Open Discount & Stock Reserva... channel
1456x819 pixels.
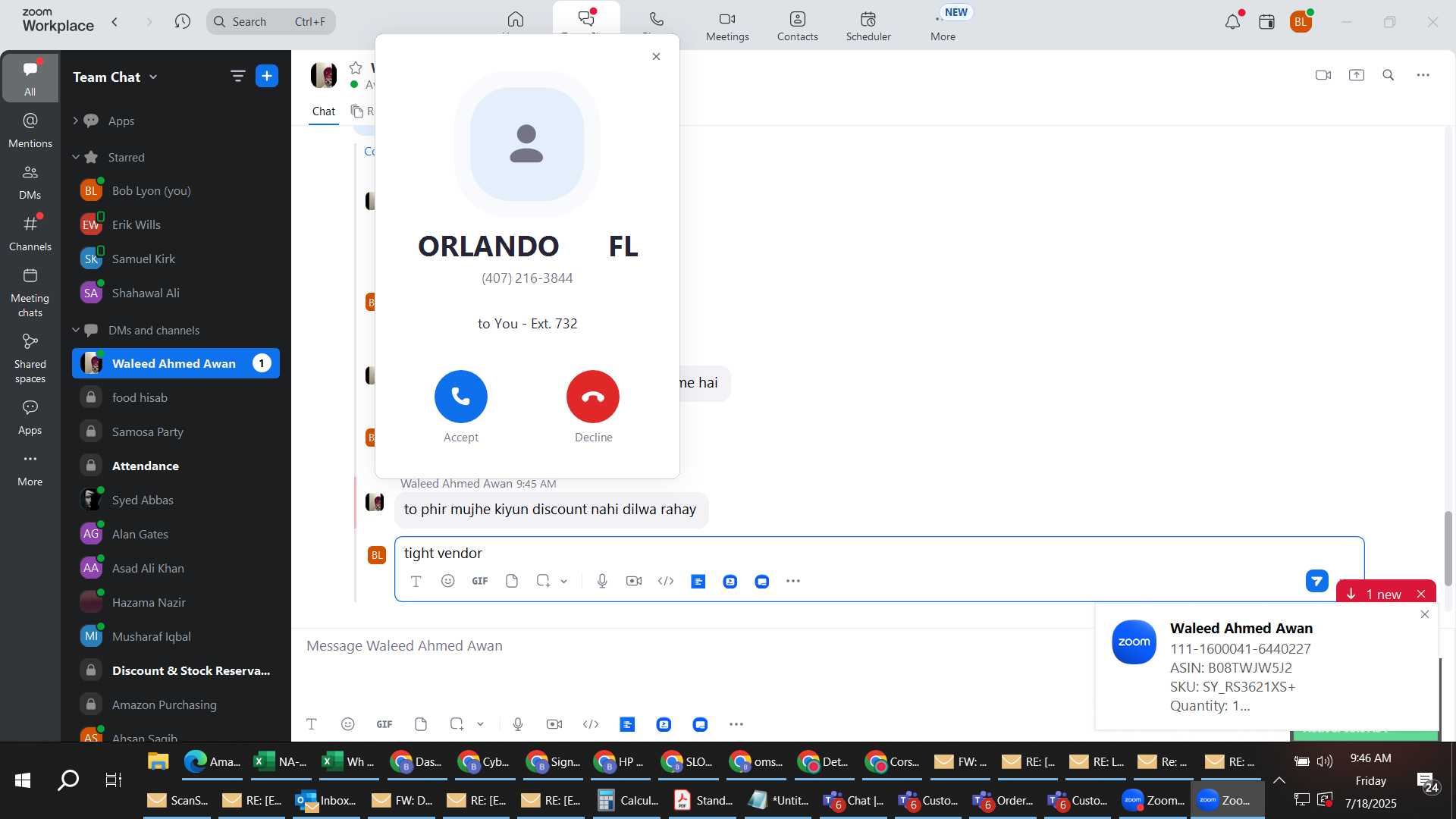pyautogui.click(x=176, y=670)
